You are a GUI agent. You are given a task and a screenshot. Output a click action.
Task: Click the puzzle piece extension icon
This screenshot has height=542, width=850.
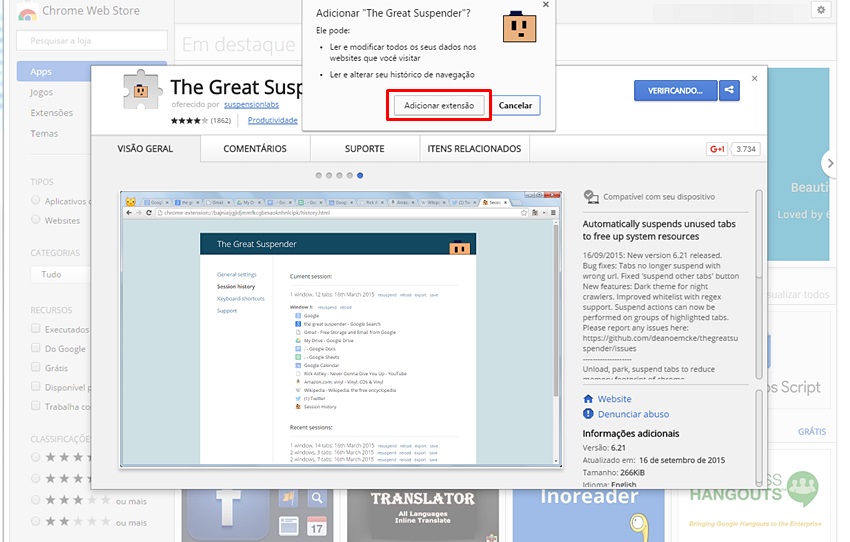pyautogui.click(x=141, y=90)
